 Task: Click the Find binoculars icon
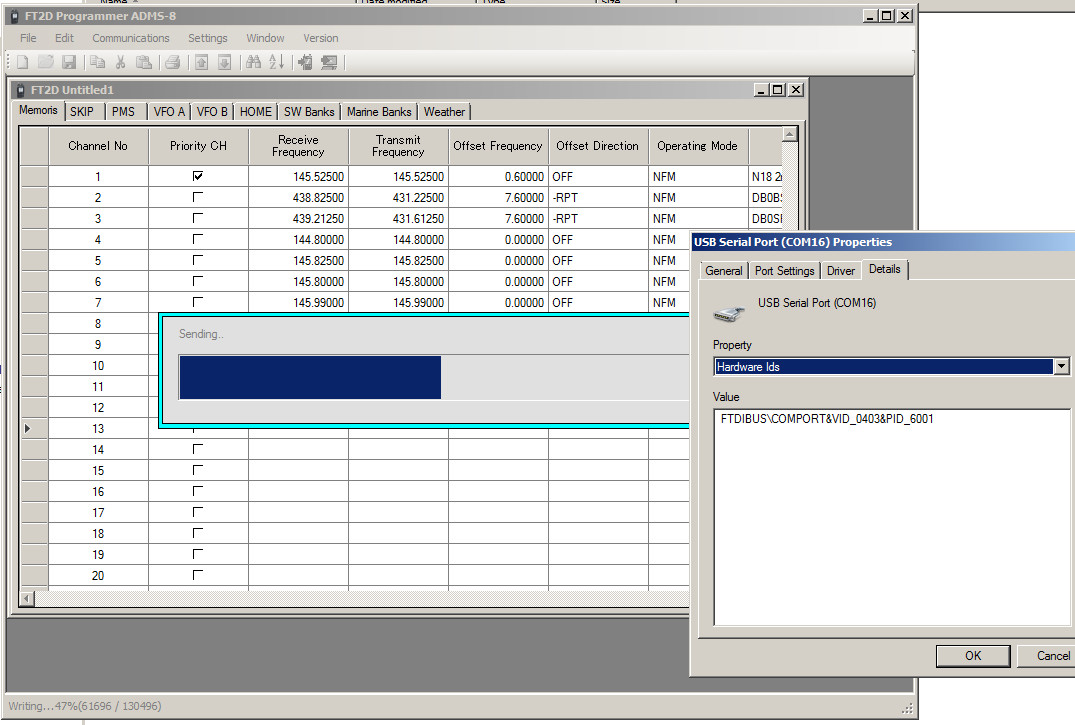coord(254,62)
